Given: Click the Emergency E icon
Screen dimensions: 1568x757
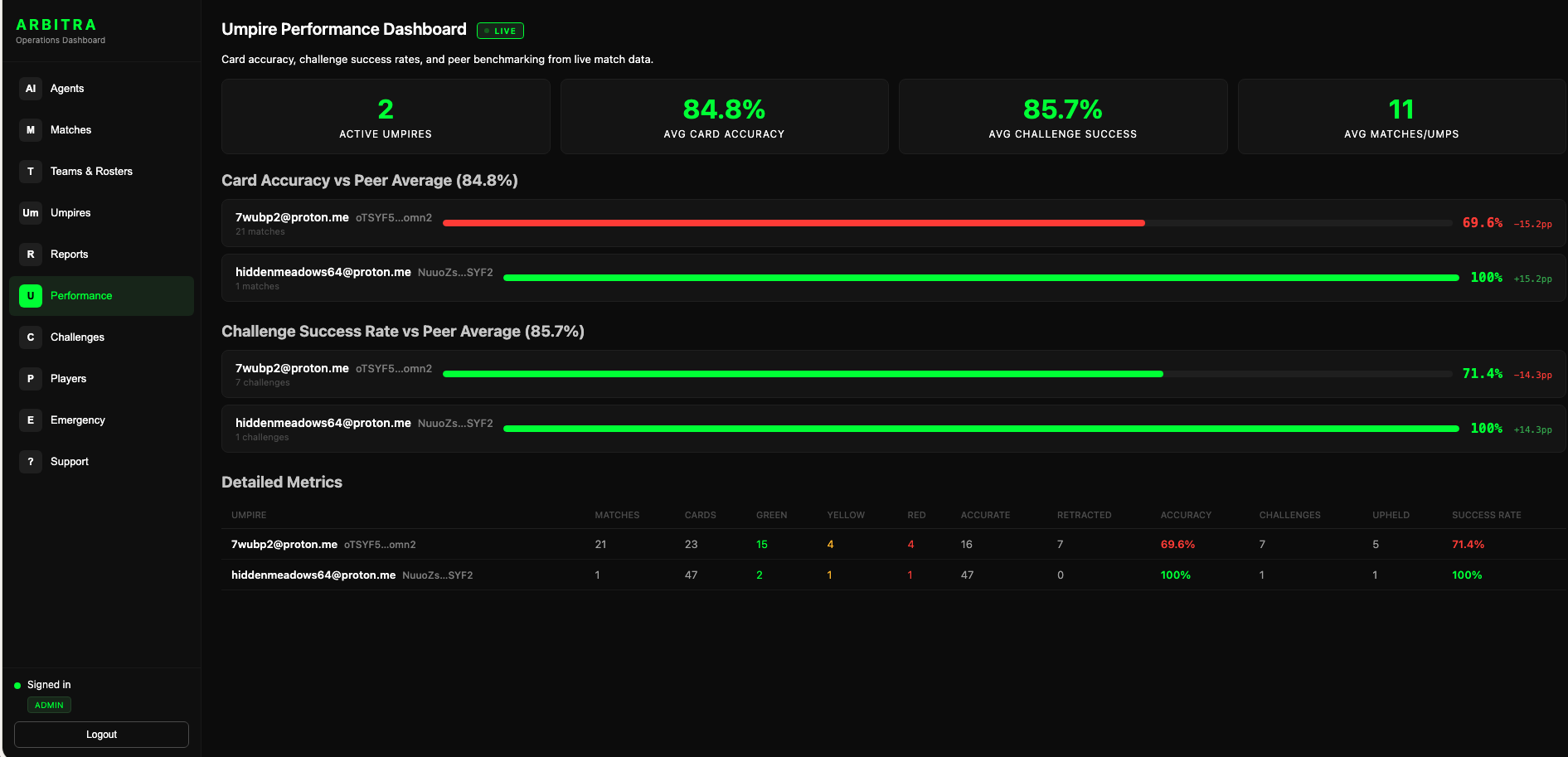Looking at the screenshot, I should (31, 420).
